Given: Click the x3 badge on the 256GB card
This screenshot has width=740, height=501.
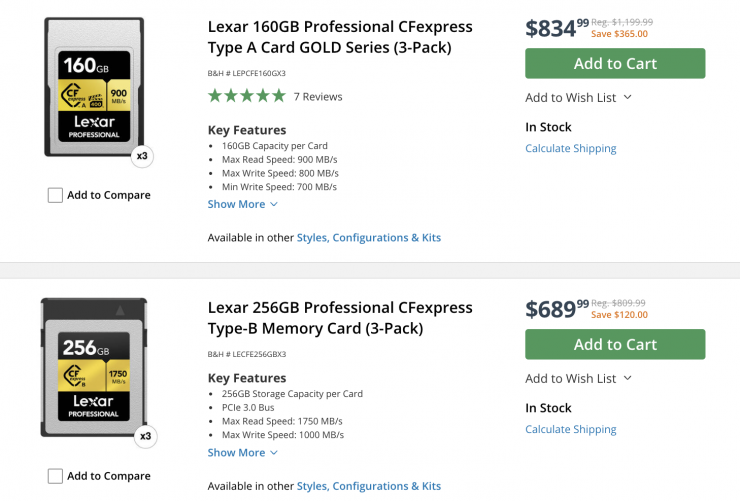Looking at the screenshot, I should [145, 436].
